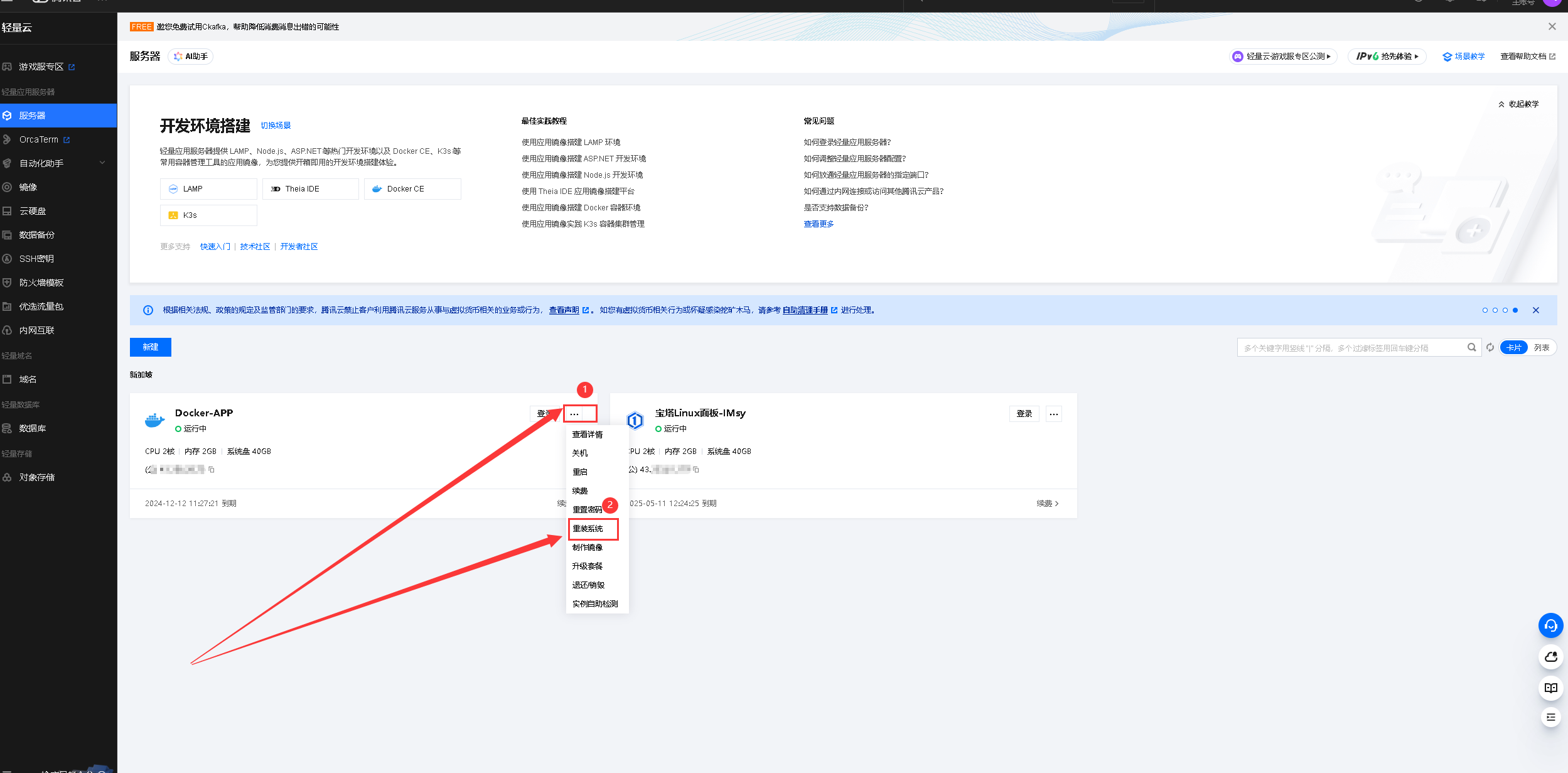Open the more-actions menu for 宝塔Linux面板-IMsy
This screenshot has width=1568, height=773.
(1053, 414)
